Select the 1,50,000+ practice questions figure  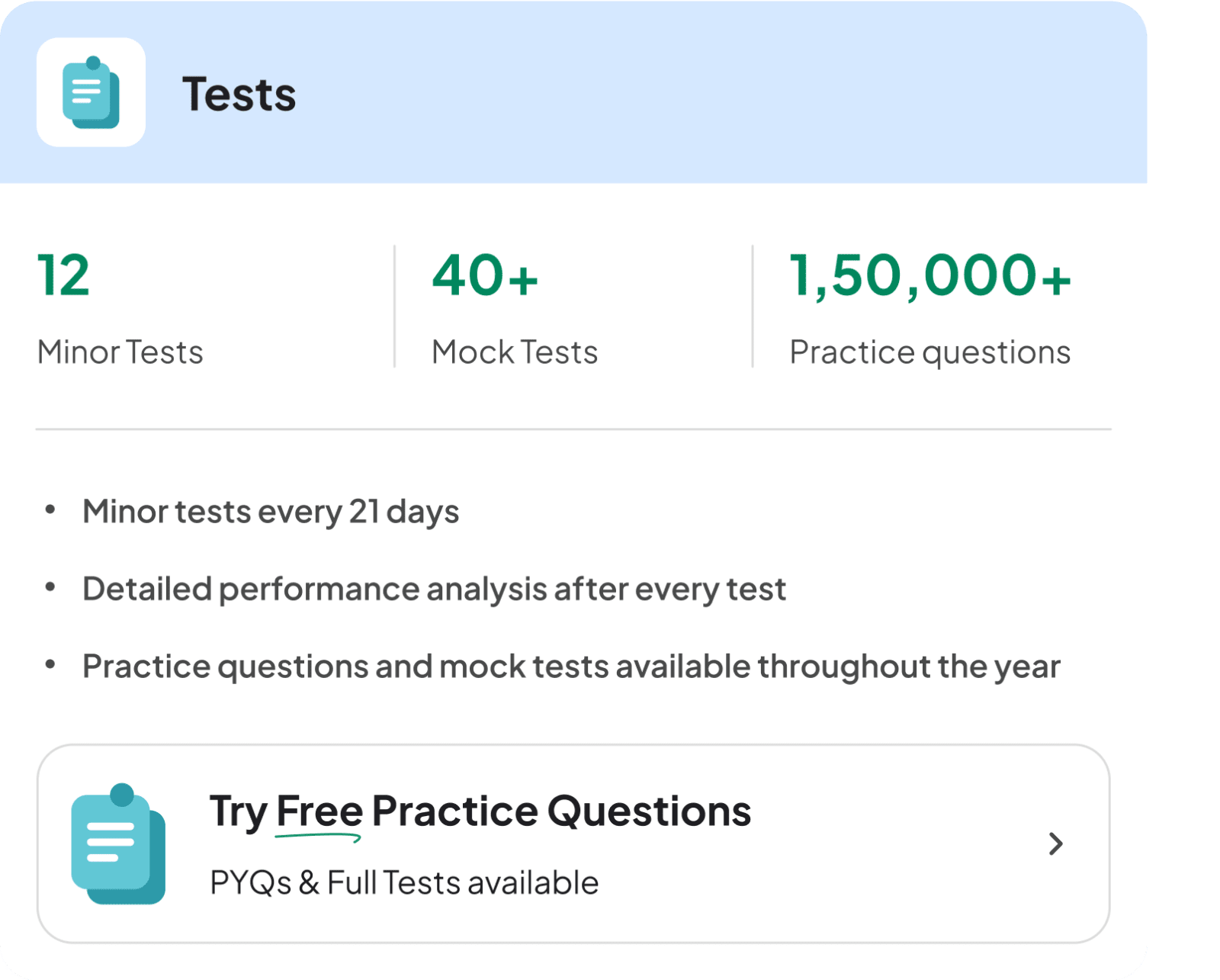click(x=930, y=275)
